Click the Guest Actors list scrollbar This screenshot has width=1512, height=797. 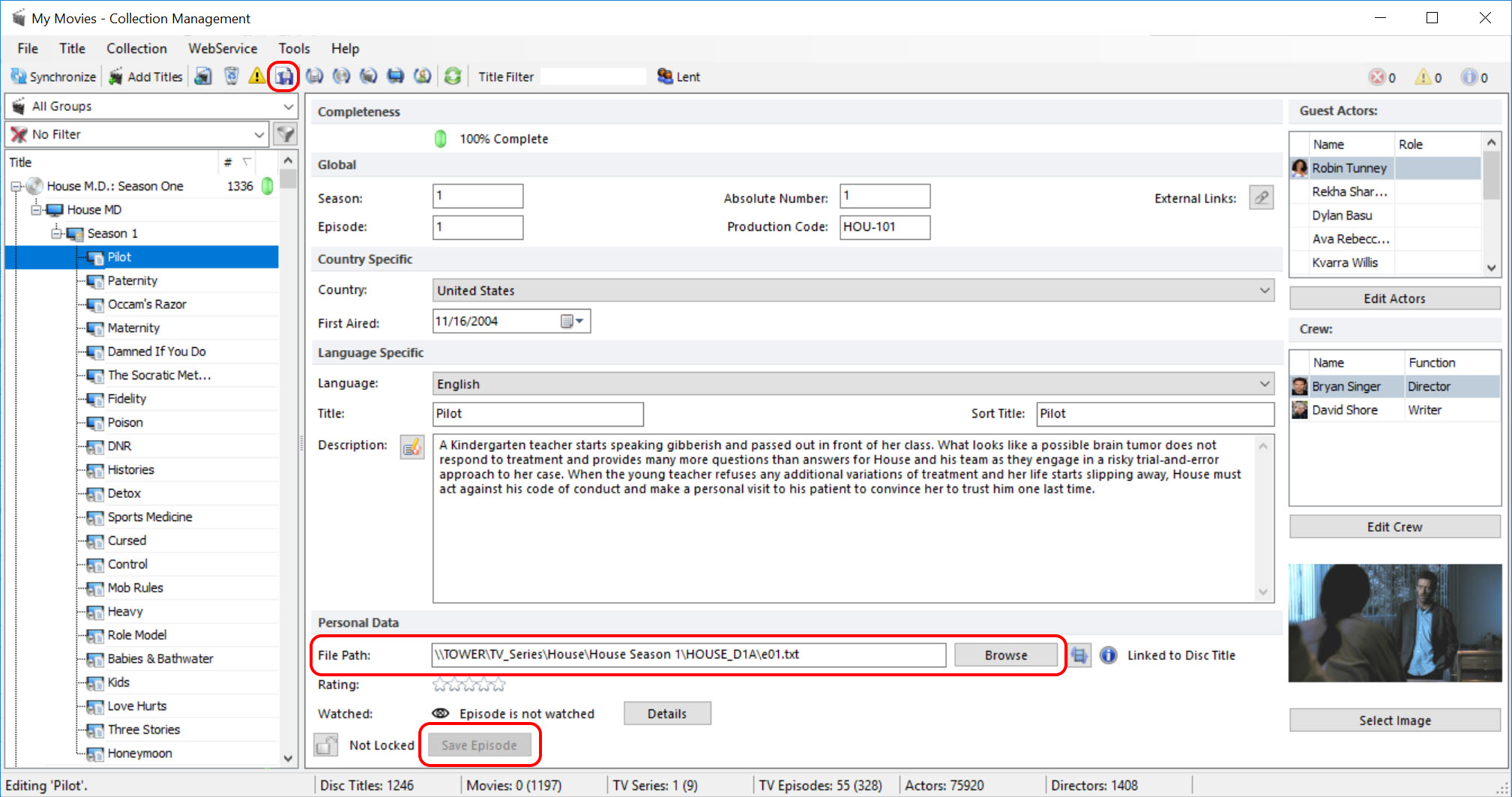point(1491,205)
